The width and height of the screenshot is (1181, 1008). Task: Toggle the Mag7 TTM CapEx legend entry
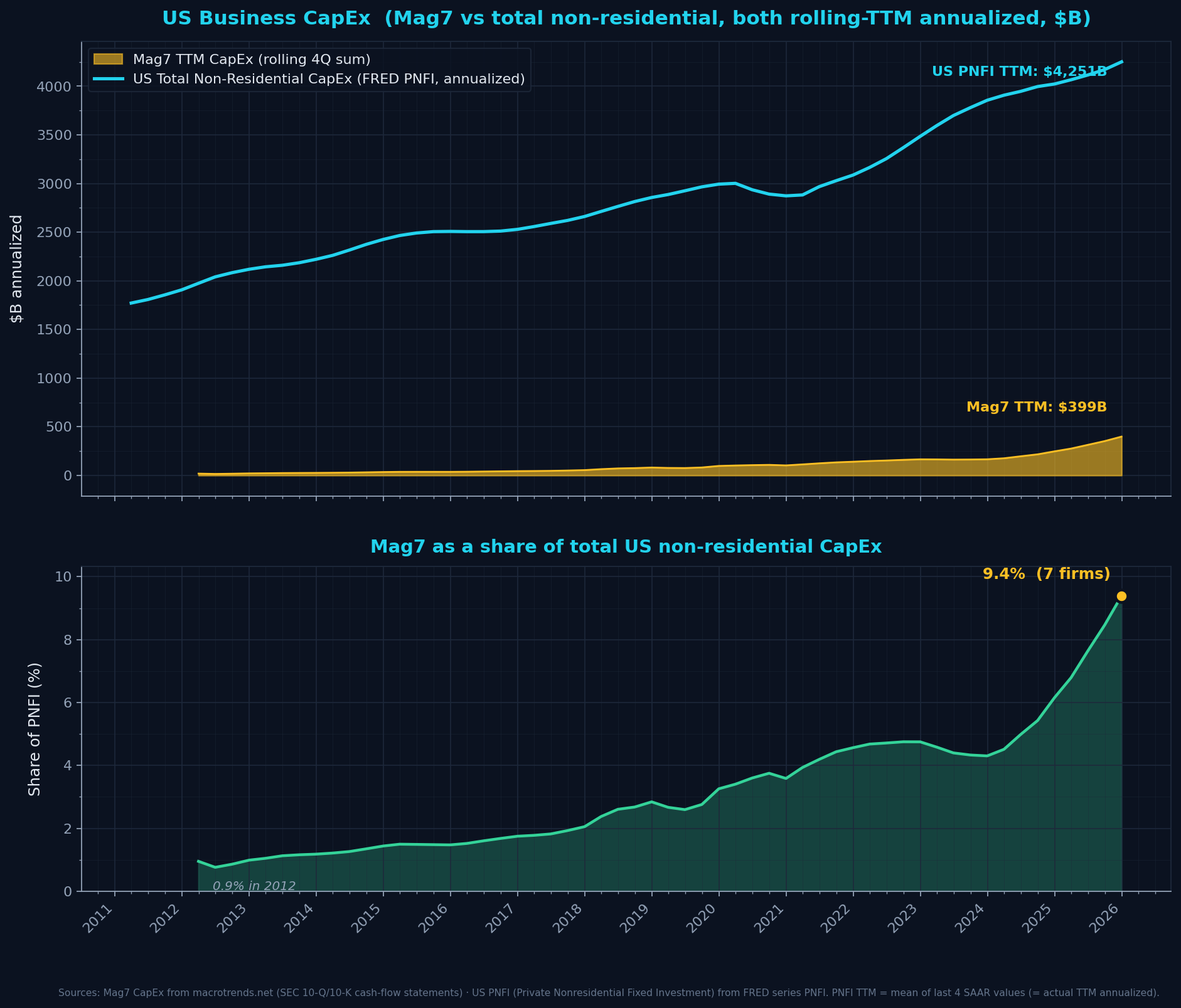pyautogui.click(x=251, y=59)
